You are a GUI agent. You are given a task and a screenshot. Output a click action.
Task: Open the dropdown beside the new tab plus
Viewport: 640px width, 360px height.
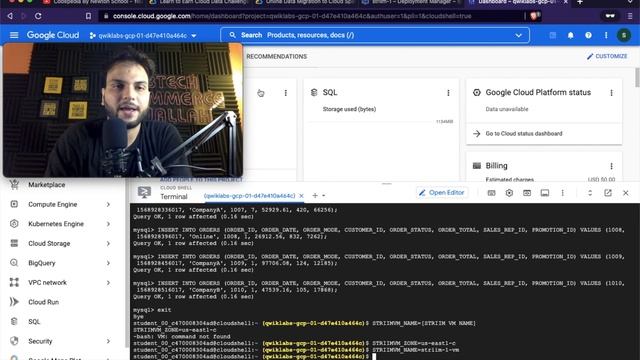point(324,196)
